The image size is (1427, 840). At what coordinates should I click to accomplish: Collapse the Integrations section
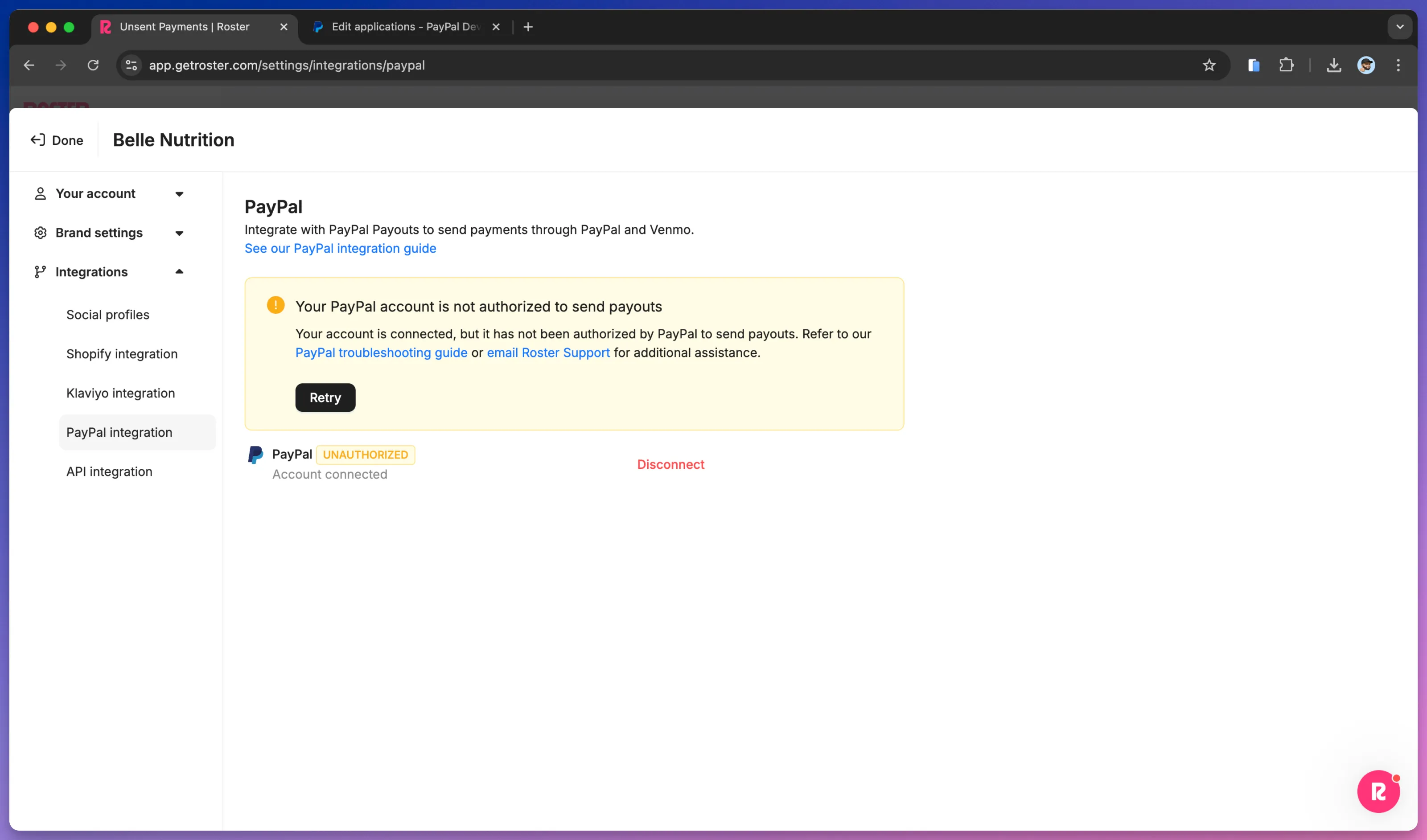(x=109, y=272)
